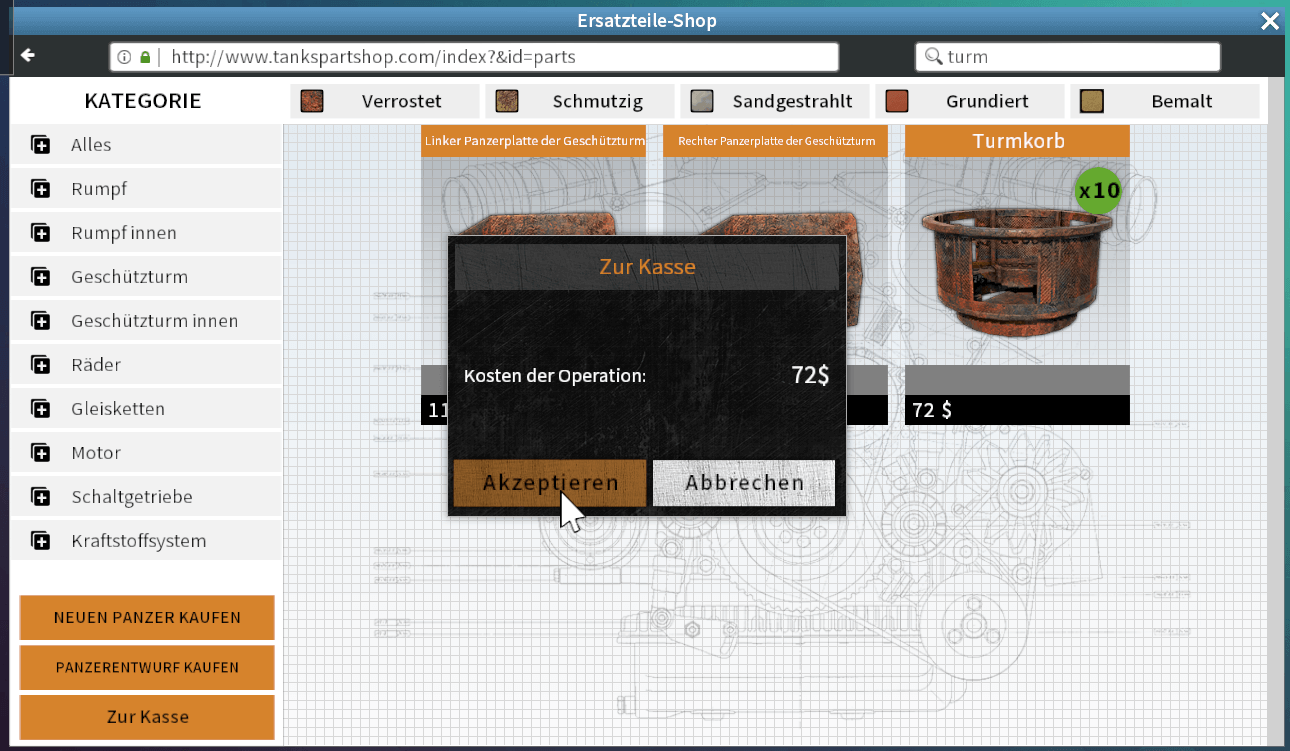Expand the Gleisketten category
This screenshot has height=751, width=1290.
118,409
